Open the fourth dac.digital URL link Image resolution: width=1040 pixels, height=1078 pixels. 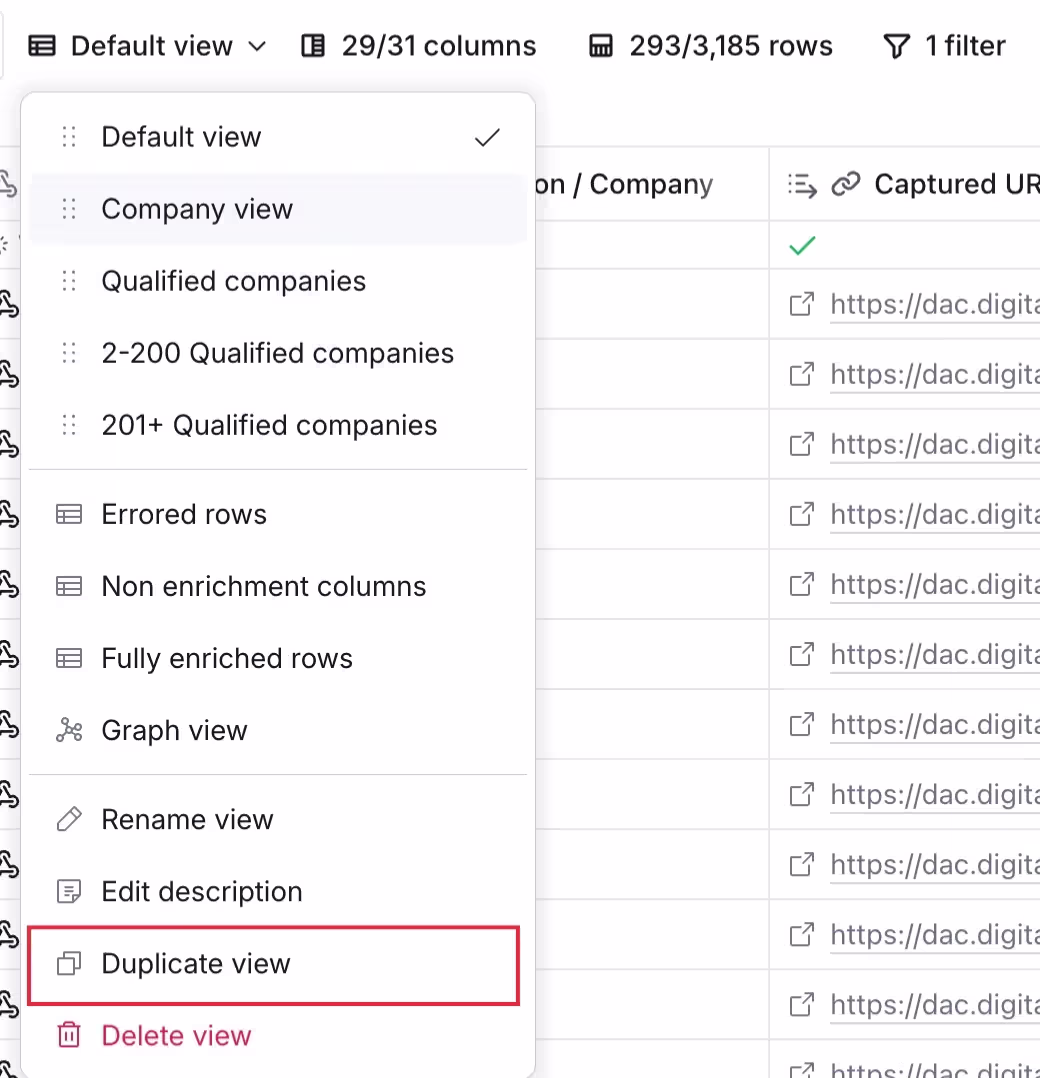pos(935,515)
